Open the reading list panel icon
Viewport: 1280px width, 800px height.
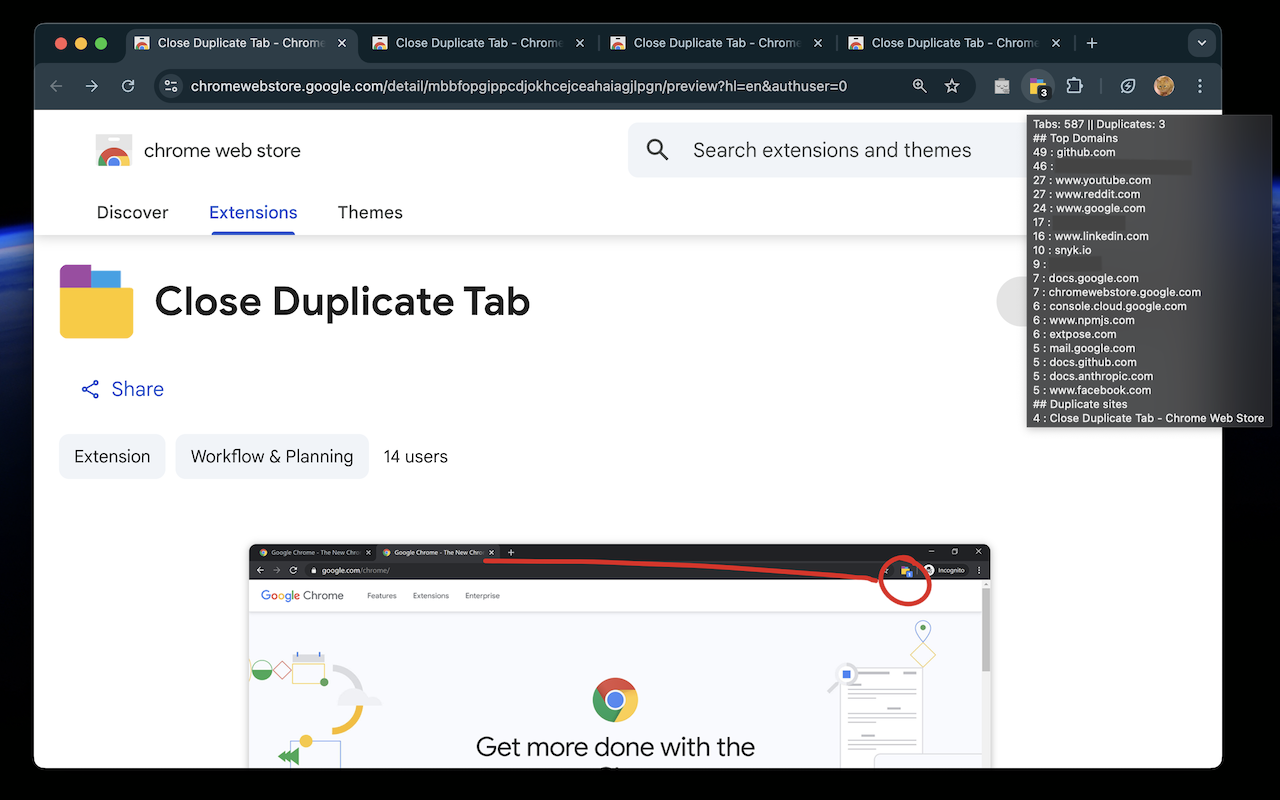[1001, 86]
